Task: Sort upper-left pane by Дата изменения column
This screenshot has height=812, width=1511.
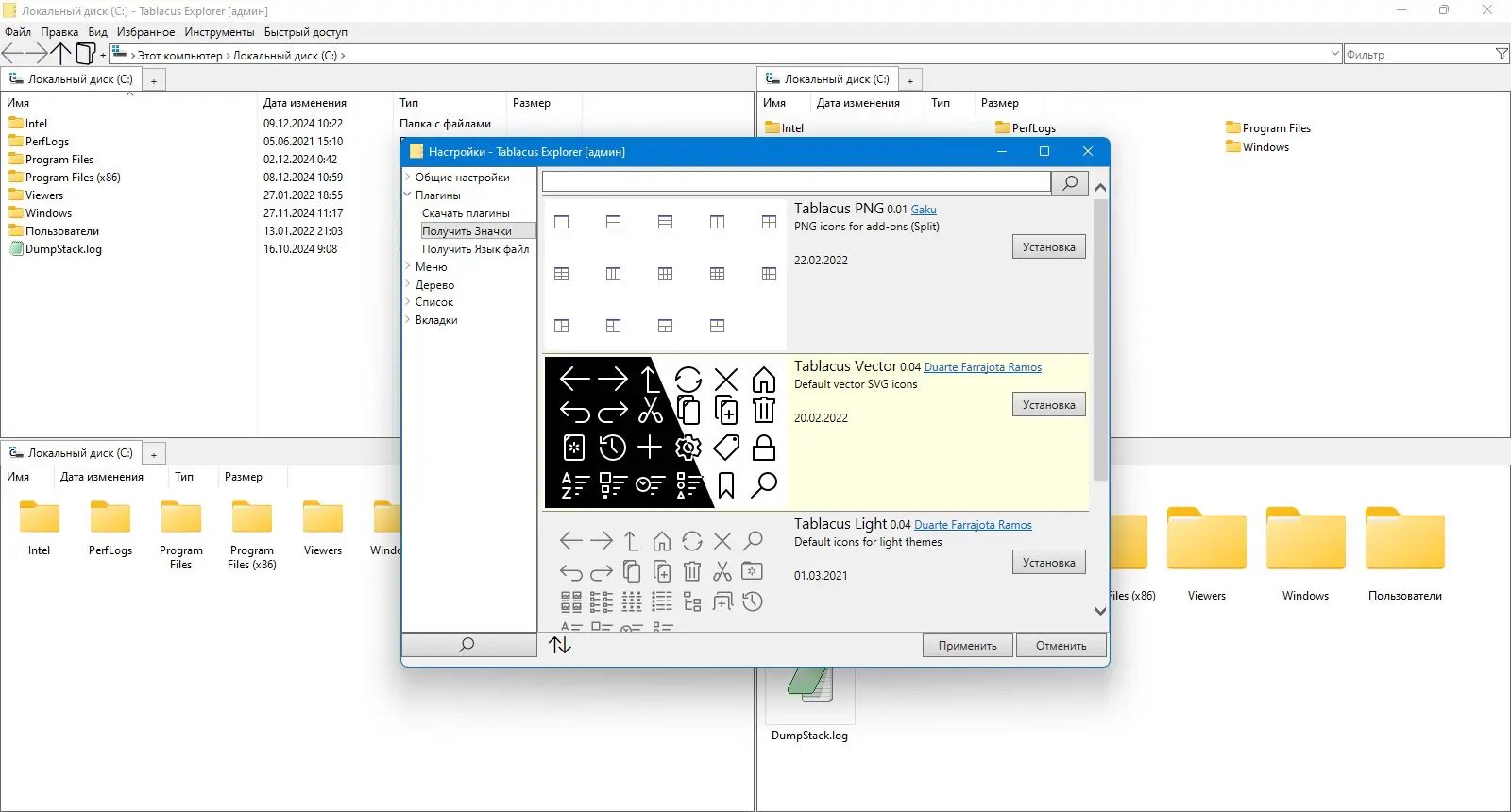Action: [305, 103]
